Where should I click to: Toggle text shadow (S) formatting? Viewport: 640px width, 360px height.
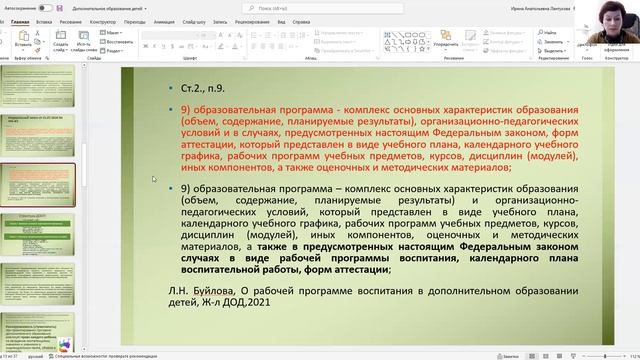172,47
